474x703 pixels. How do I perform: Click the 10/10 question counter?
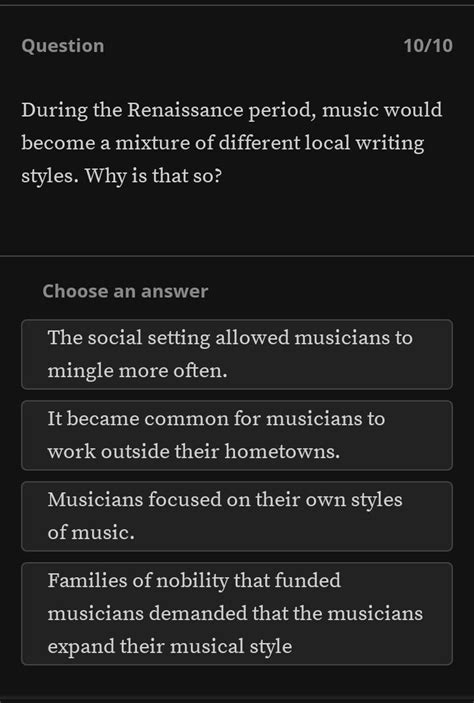tap(428, 46)
